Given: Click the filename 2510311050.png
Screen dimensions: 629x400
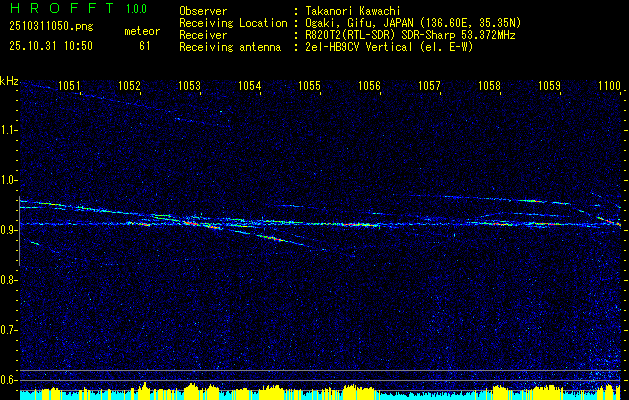Looking at the screenshot, I should click(x=51, y=26).
